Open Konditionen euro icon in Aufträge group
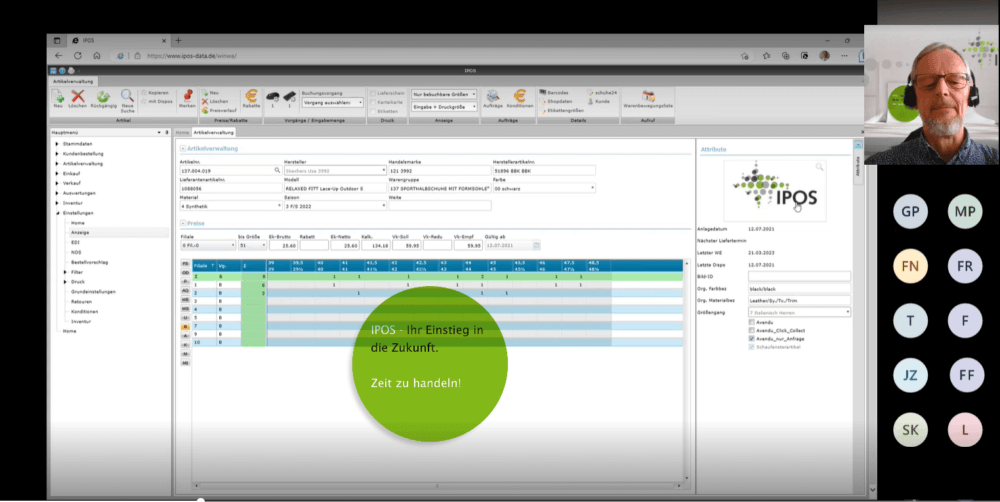 tap(520, 96)
